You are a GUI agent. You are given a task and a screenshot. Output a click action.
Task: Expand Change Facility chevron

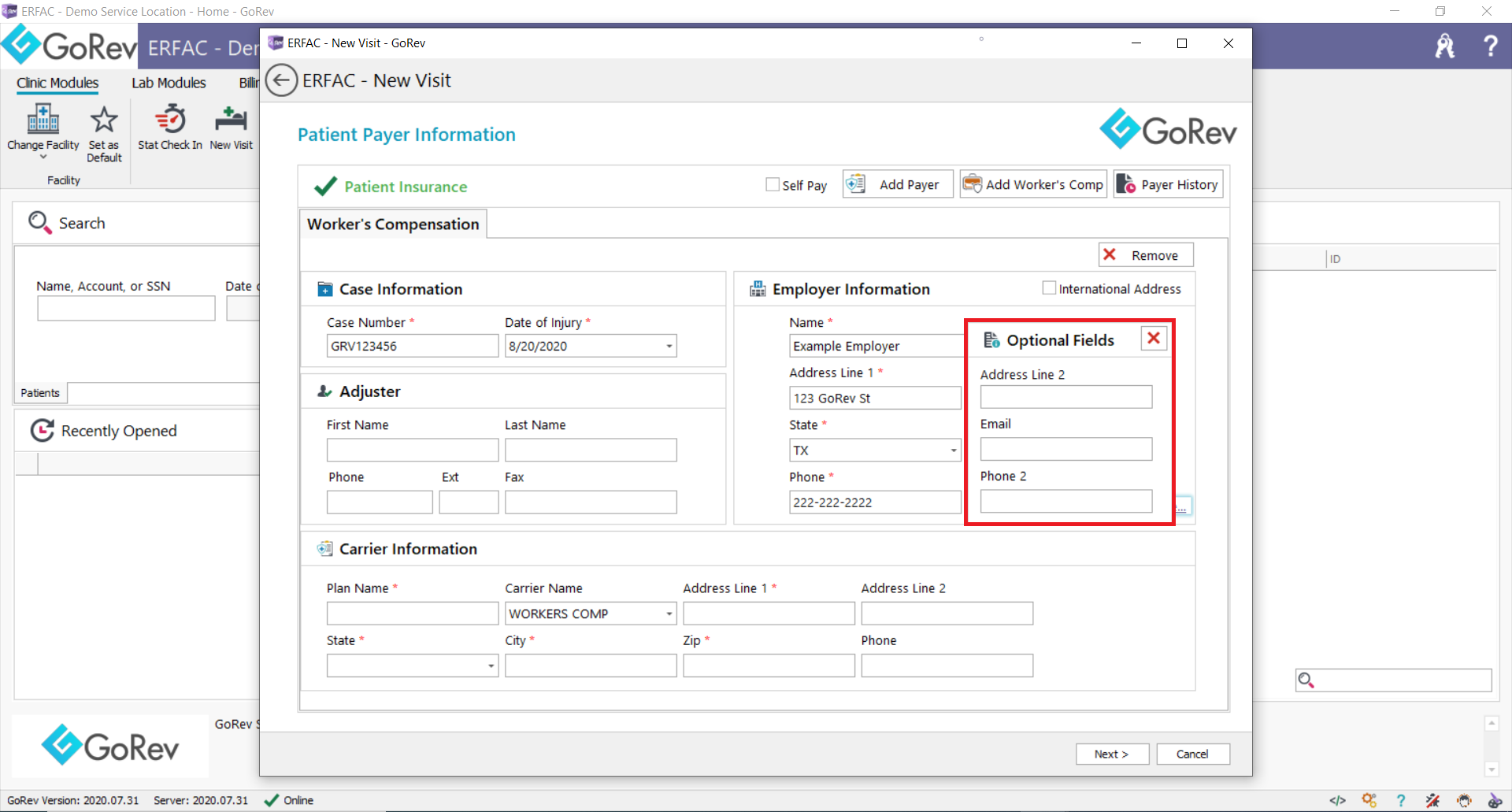pos(43,157)
